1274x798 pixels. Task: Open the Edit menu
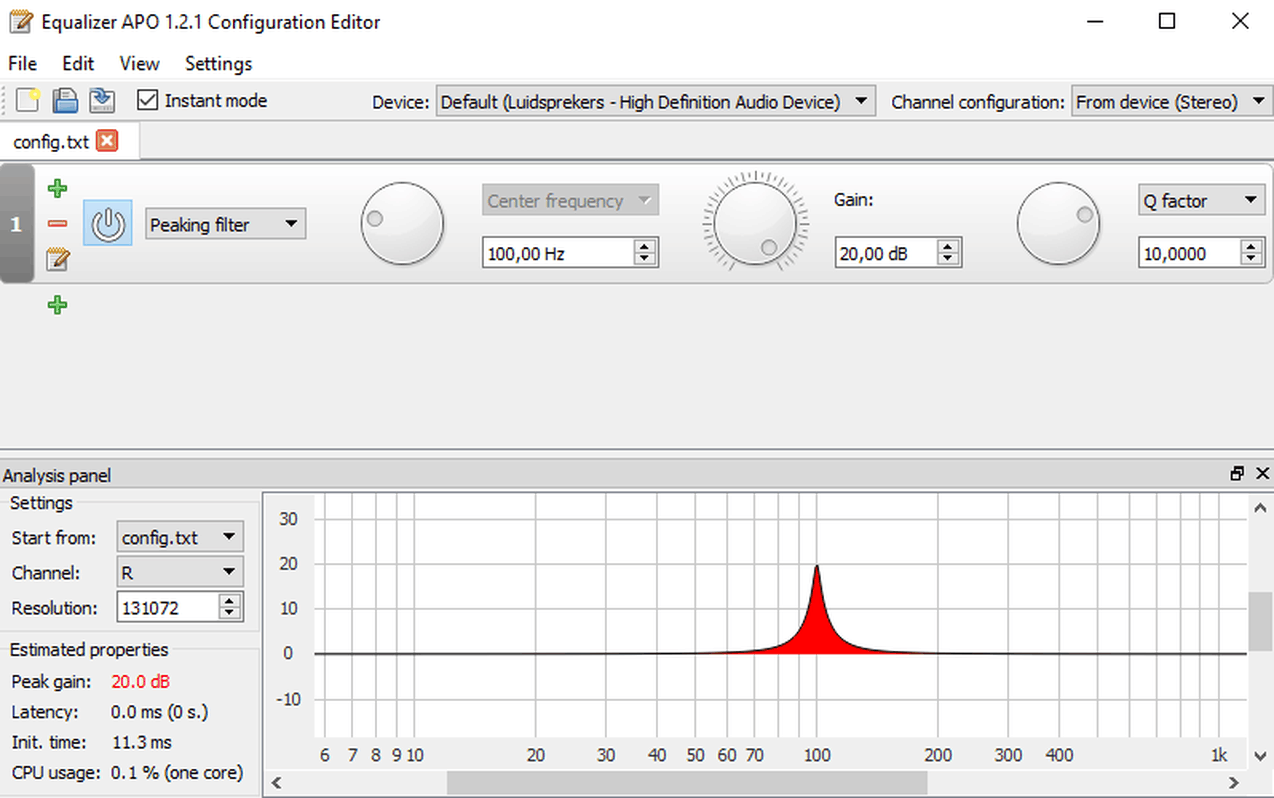click(78, 63)
